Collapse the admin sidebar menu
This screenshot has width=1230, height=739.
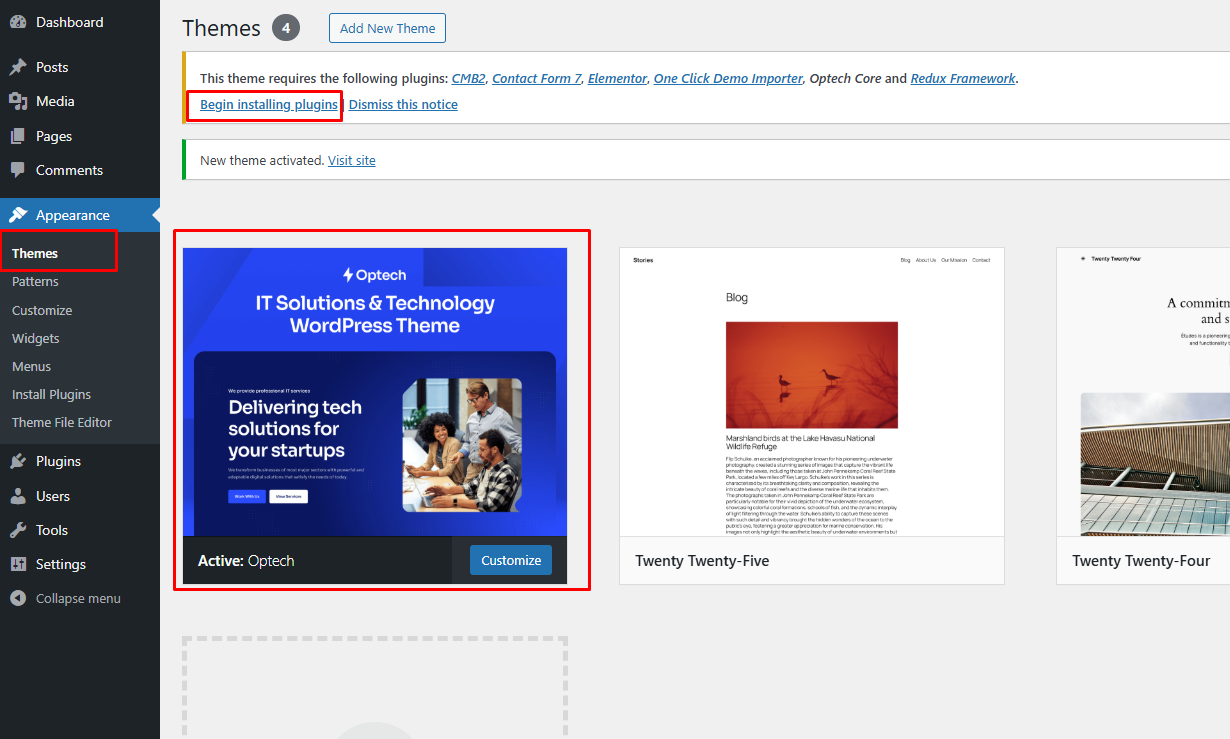(x=66, y=598)
